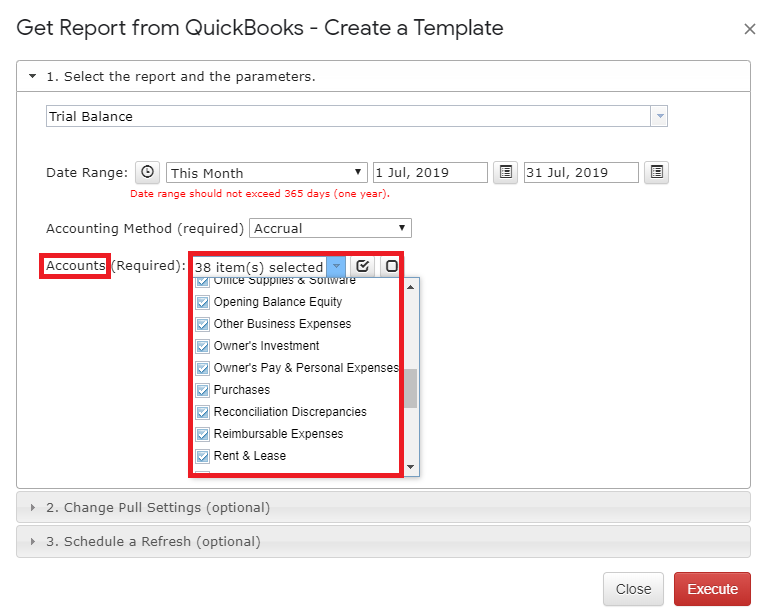Screen dimensions: 765x614
Task: Click the accounts list scrollbar down arrow
Action: point(410,468)
